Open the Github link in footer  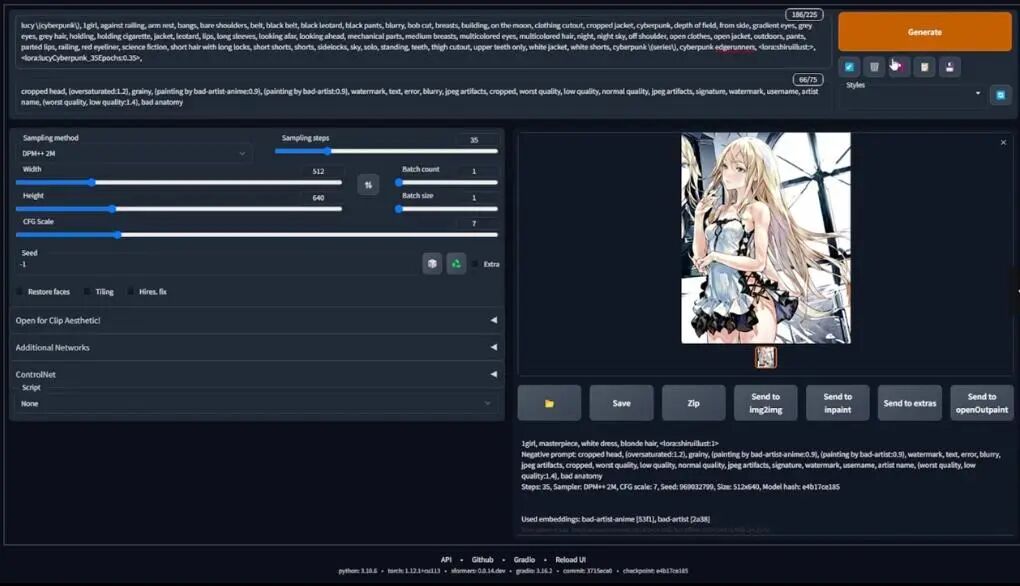[482, 559]
